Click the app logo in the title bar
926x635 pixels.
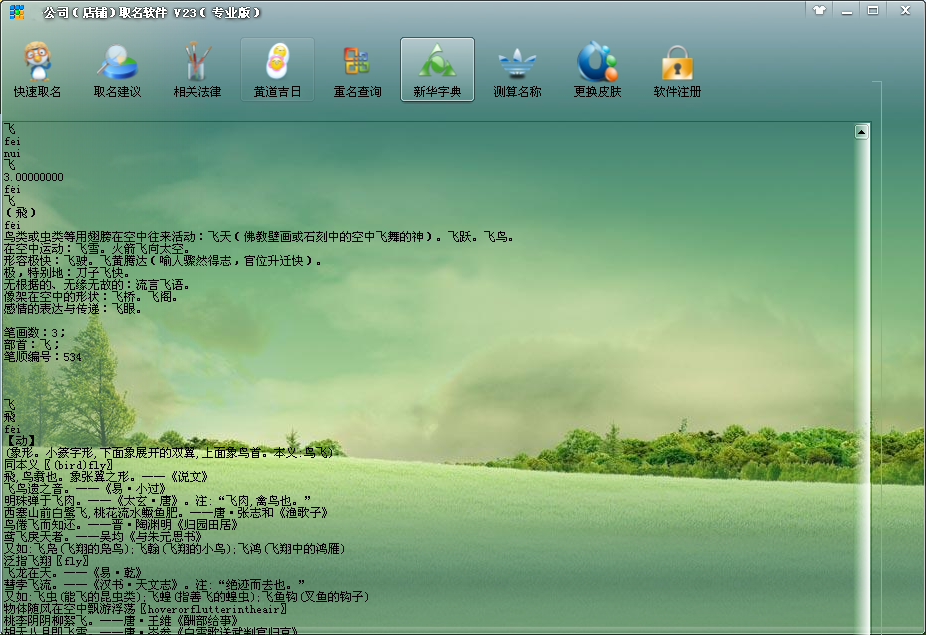[17, 12]
